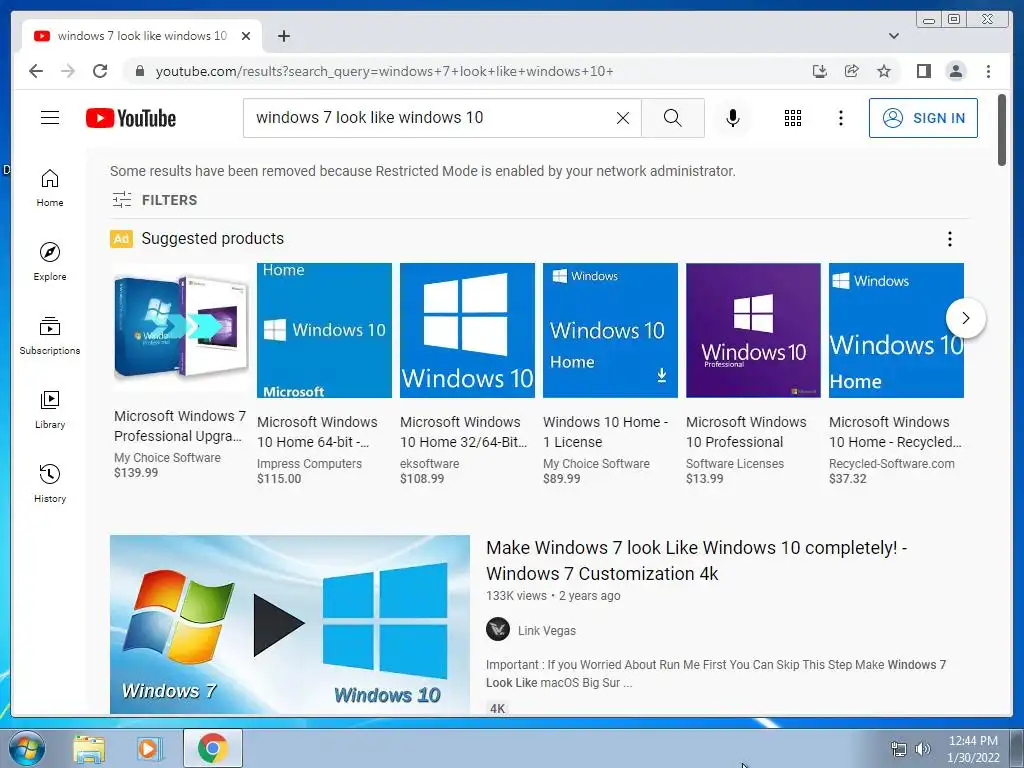
Task: Click the address bar URL
Action: coord(384,71)
